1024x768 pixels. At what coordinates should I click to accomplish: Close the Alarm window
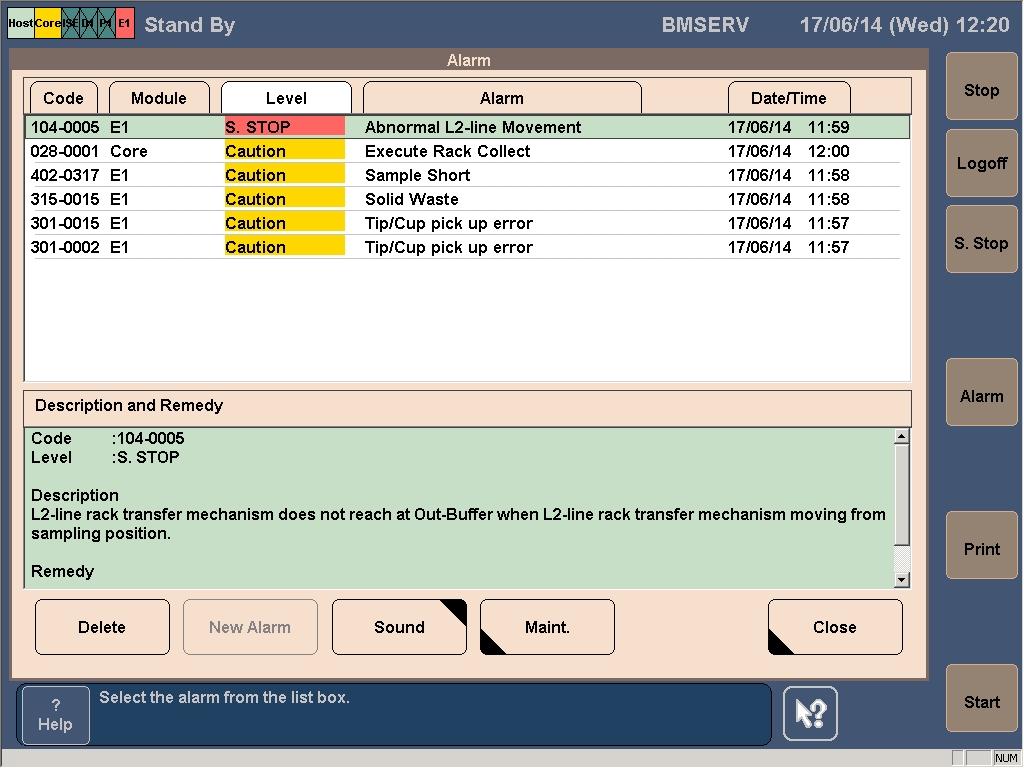pos(835,627)
